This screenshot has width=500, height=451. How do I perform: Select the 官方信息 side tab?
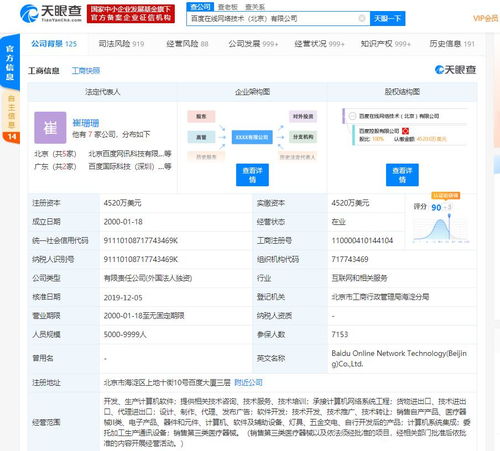[x=10, y=62]
